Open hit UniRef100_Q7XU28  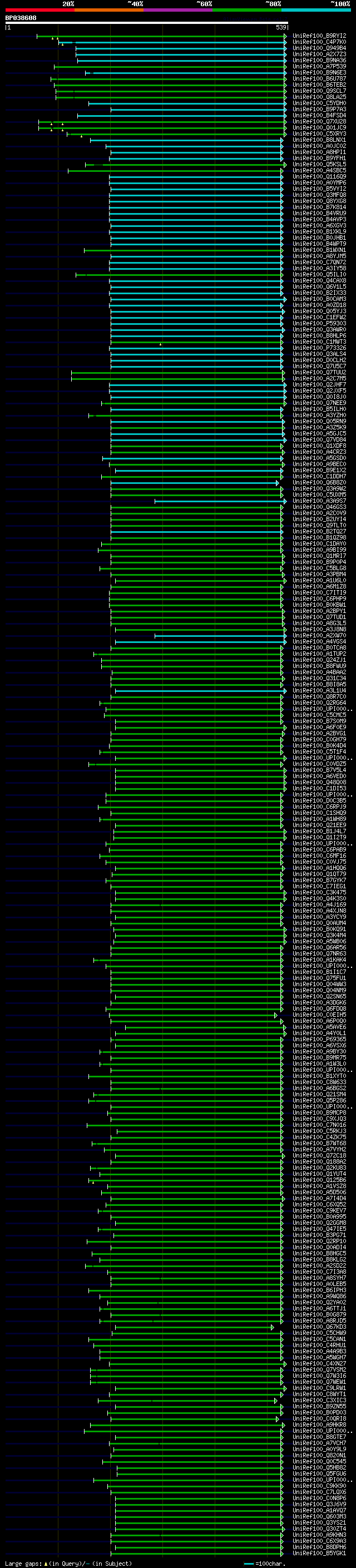319,121
